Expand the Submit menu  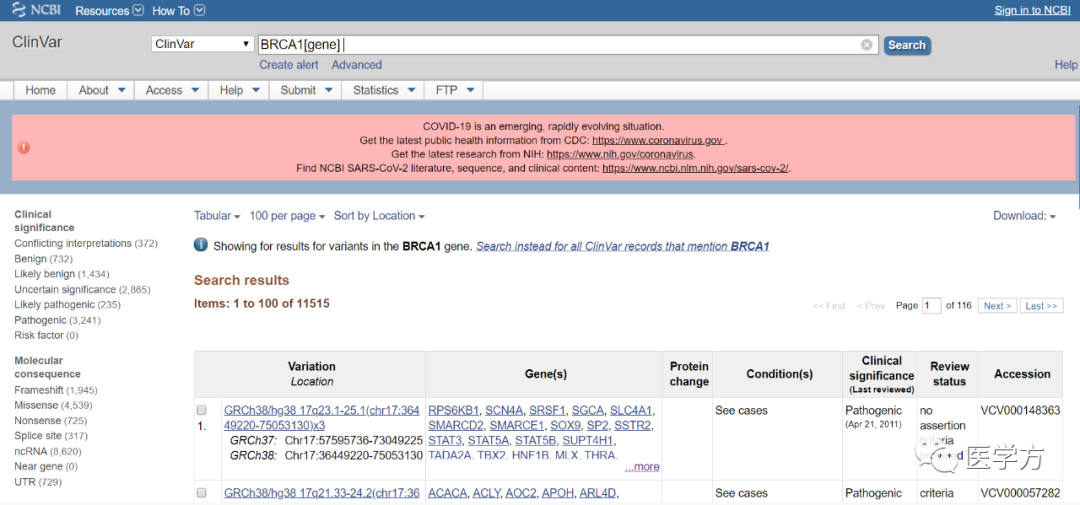pyautogui.click(x=306, y=90)
